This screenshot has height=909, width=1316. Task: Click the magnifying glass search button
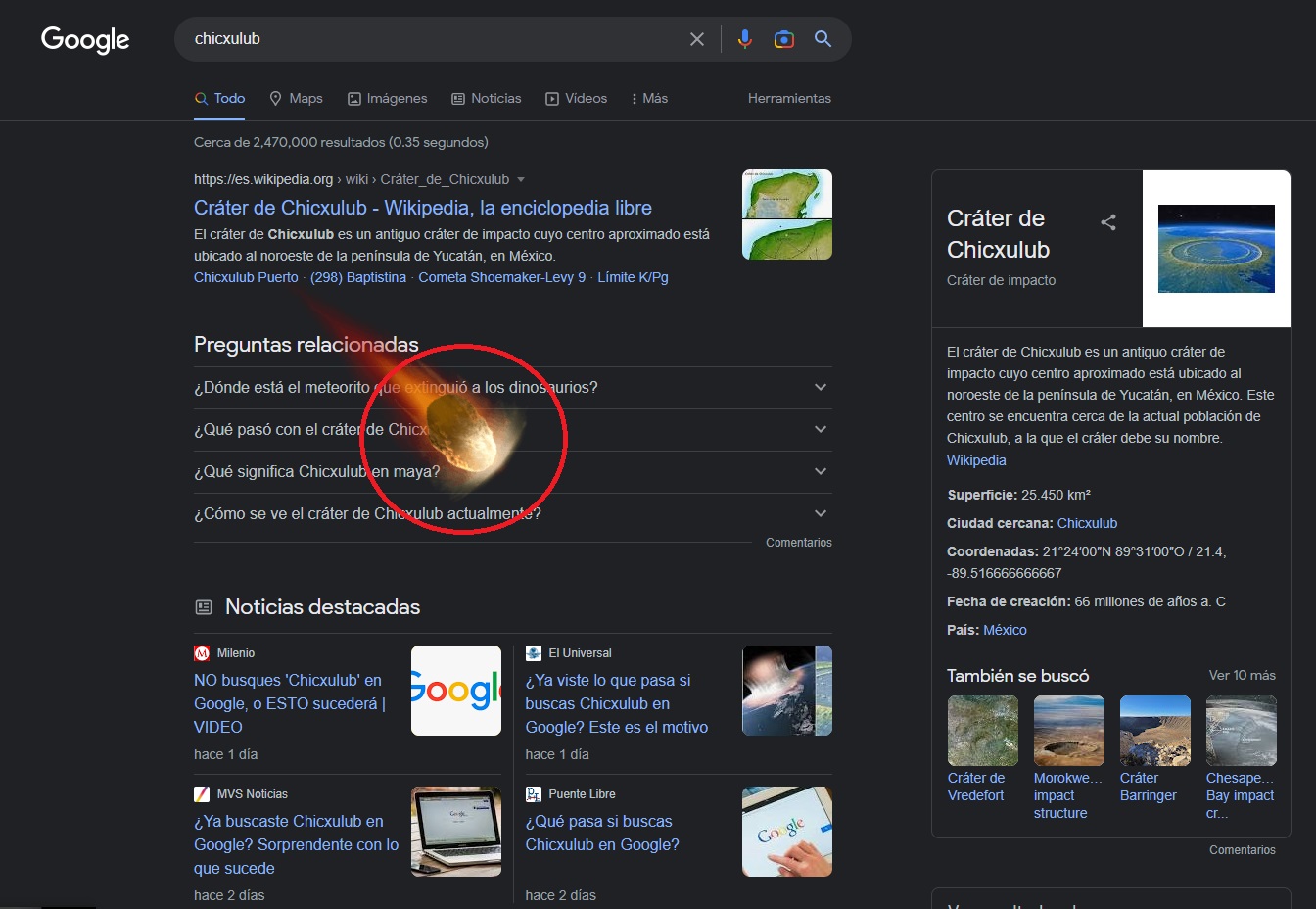823,39
